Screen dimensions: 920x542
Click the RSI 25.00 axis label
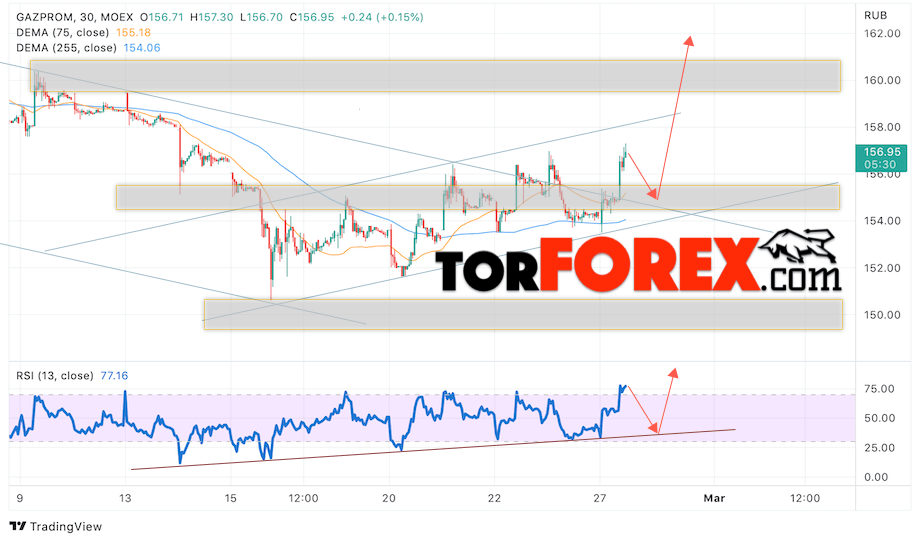880,448
